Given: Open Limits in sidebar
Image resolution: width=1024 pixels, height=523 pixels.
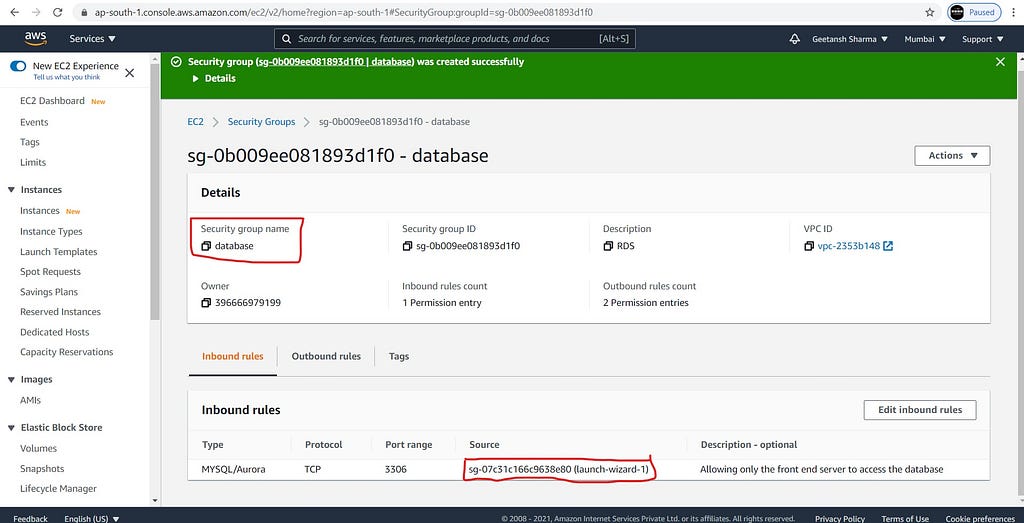Looking at the screenshot, I should (x=33, y=163).
